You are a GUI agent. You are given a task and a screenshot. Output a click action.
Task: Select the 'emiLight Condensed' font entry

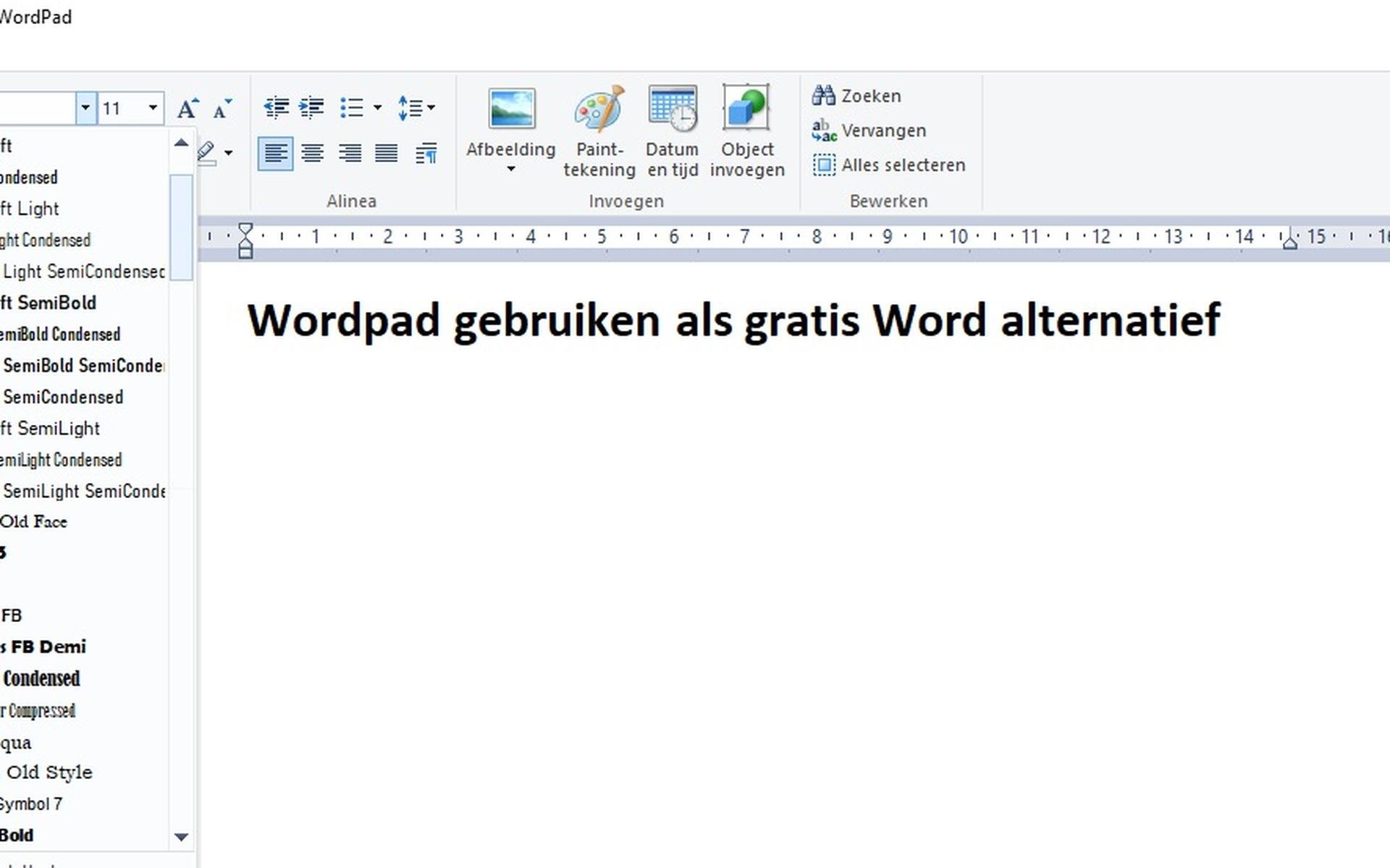84,460
